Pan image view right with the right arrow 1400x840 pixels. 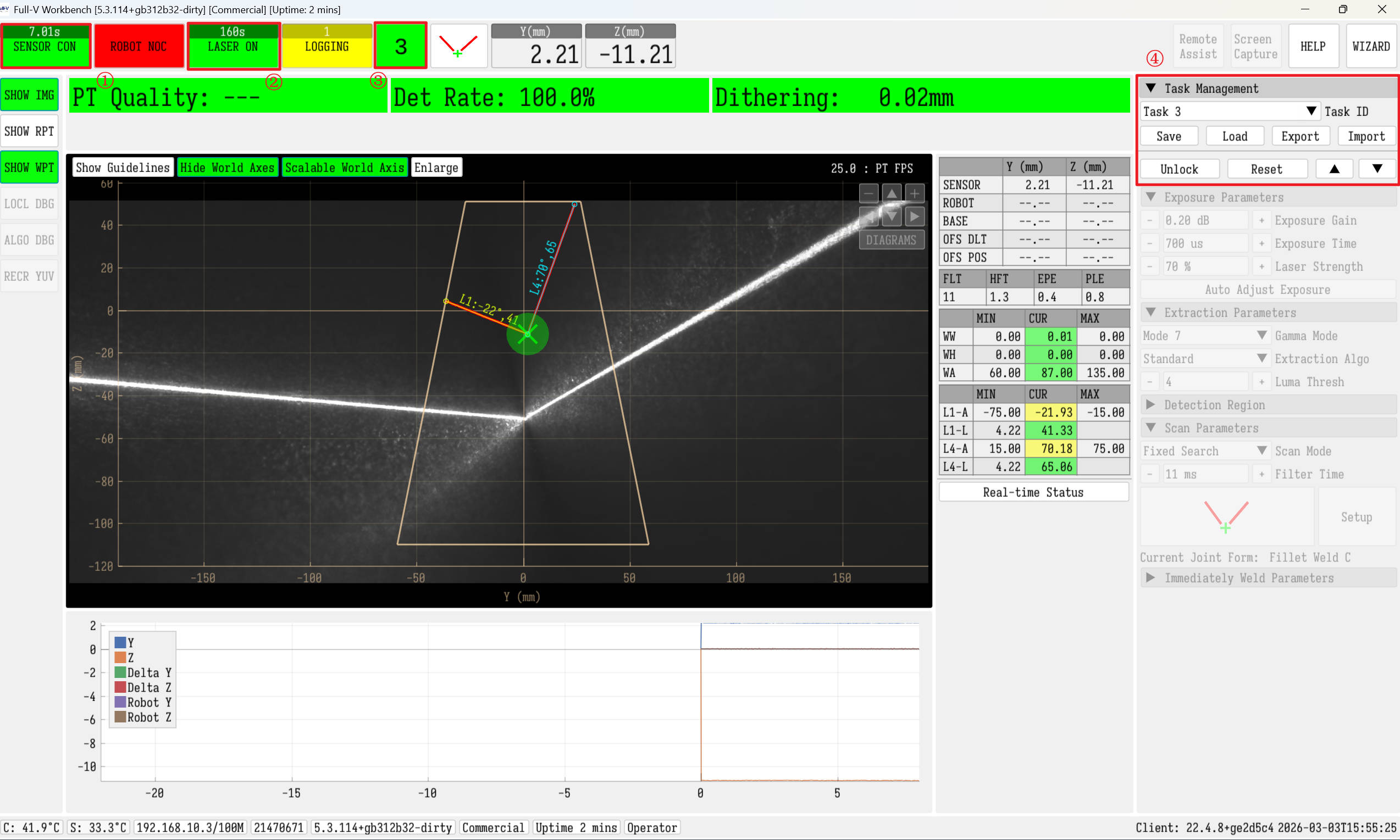pos(914,216)
